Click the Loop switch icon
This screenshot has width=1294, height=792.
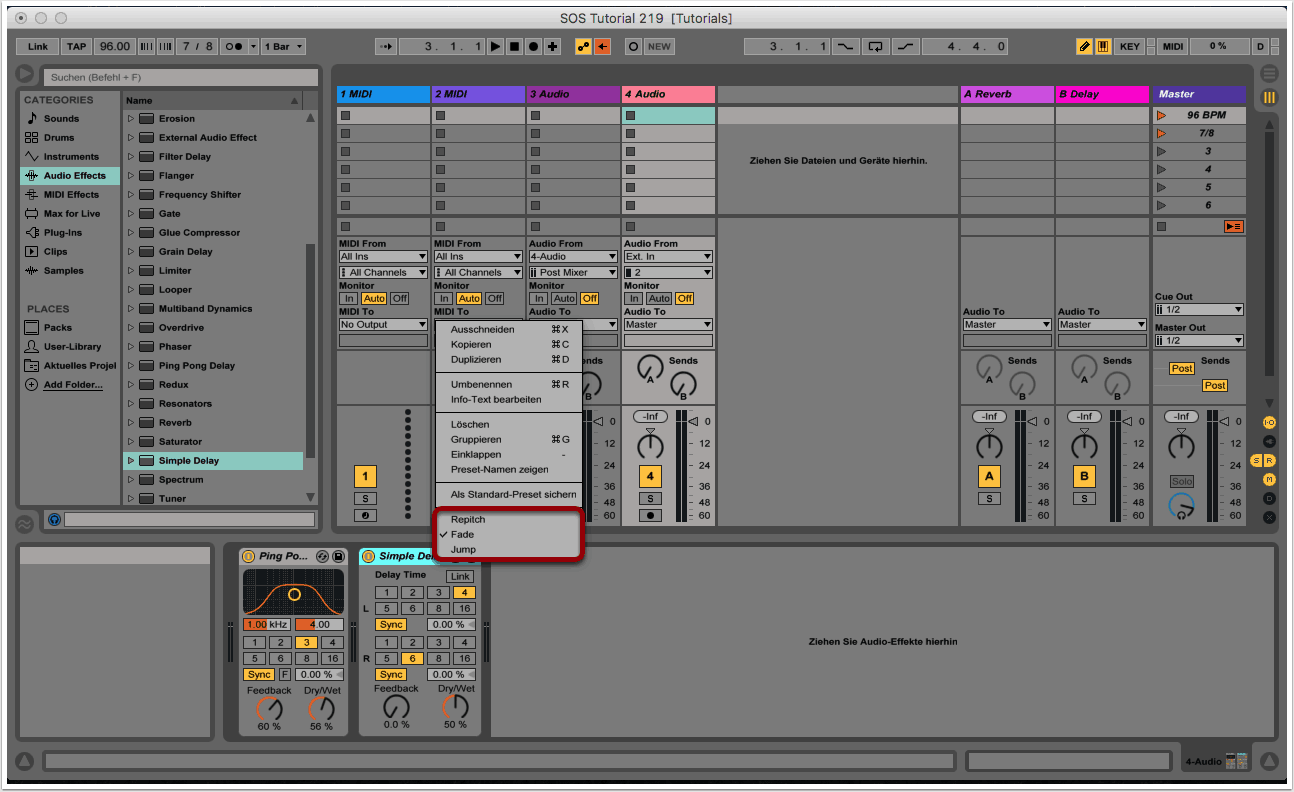click(x=877, y=46)
